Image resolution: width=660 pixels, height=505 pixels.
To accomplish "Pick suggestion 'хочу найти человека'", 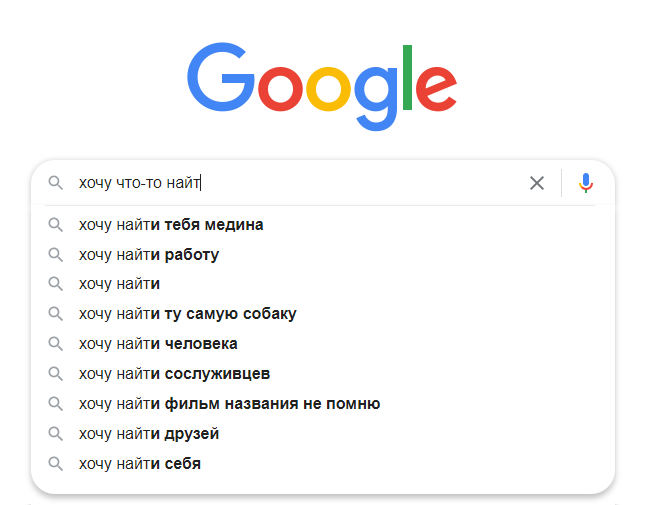I will (x=322, y=344).
